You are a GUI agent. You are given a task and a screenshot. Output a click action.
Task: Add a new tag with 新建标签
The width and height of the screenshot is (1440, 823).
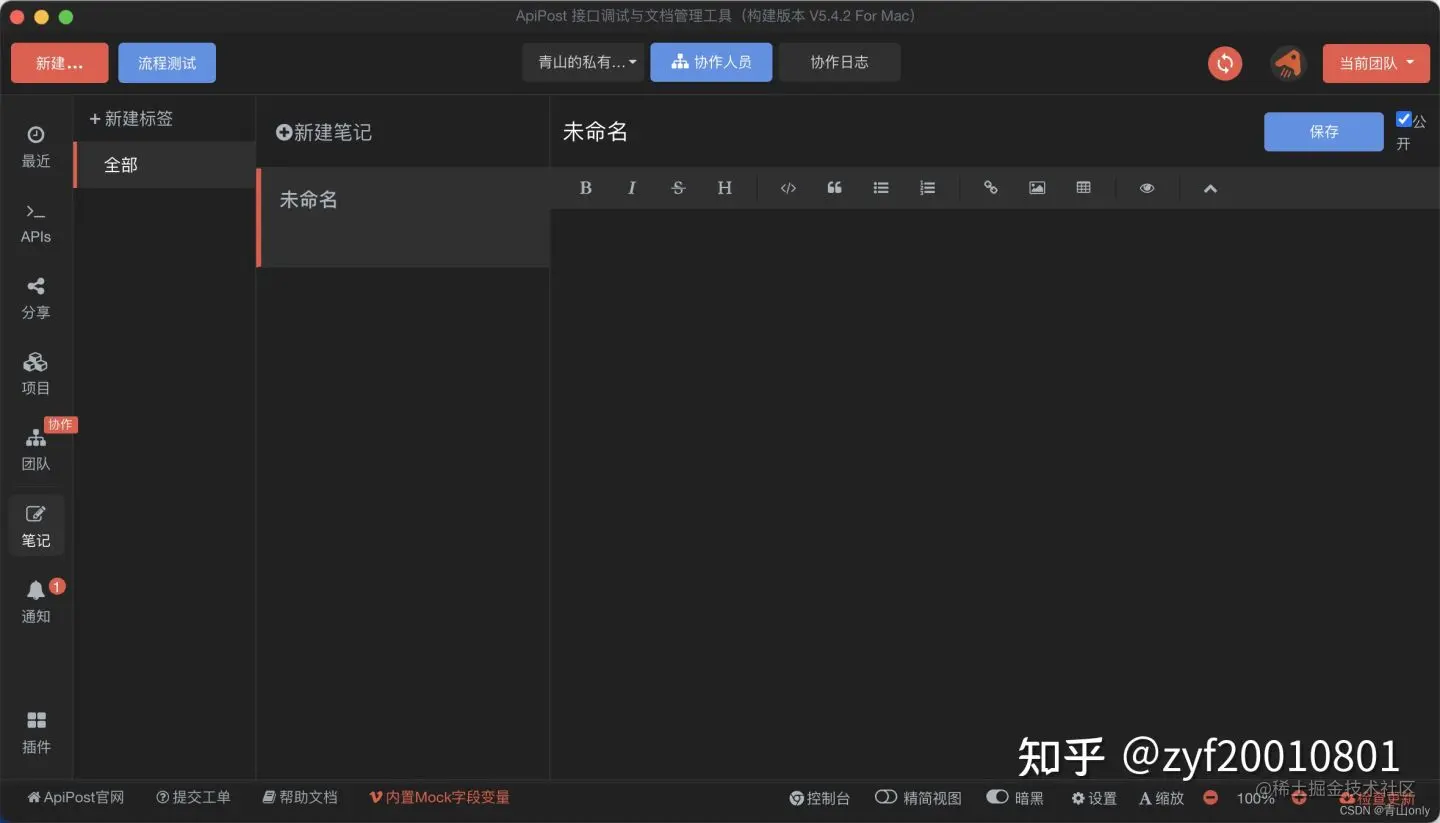(x=131, y=118)
